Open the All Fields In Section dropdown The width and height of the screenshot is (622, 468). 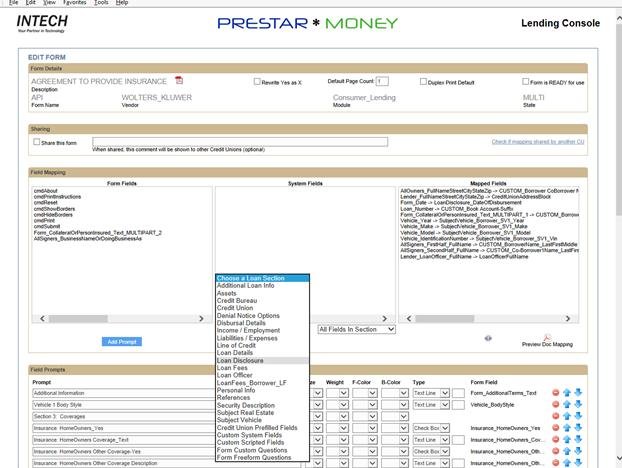pos(356,329)
